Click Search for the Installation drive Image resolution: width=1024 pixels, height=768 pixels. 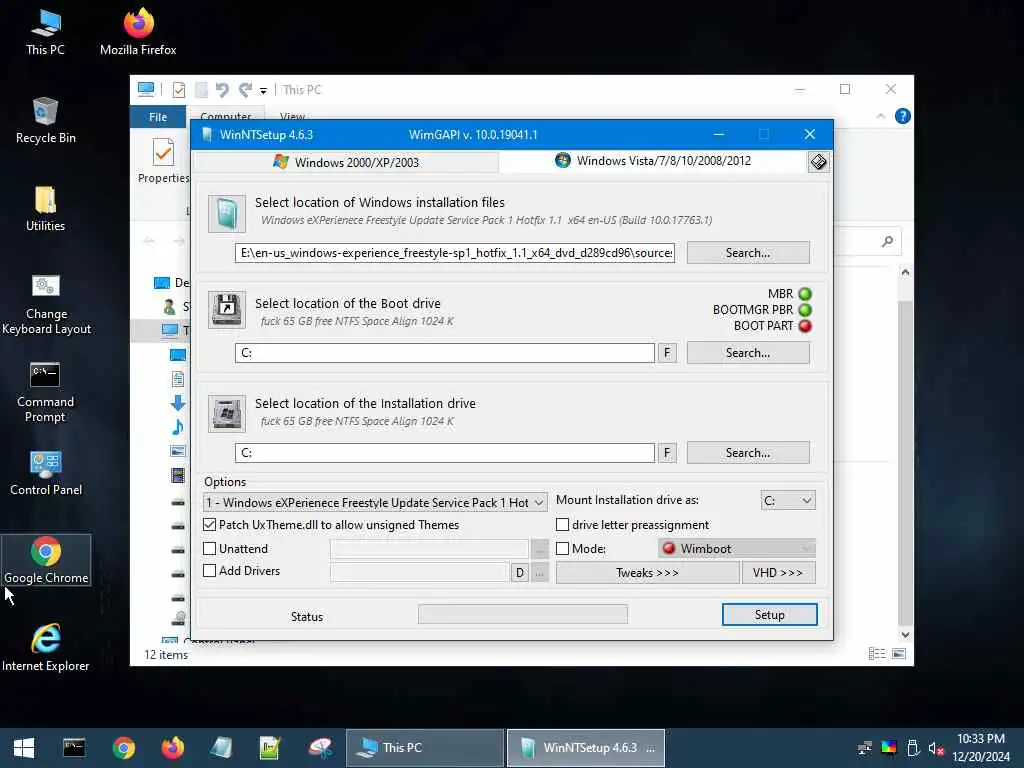click(748, 453)
